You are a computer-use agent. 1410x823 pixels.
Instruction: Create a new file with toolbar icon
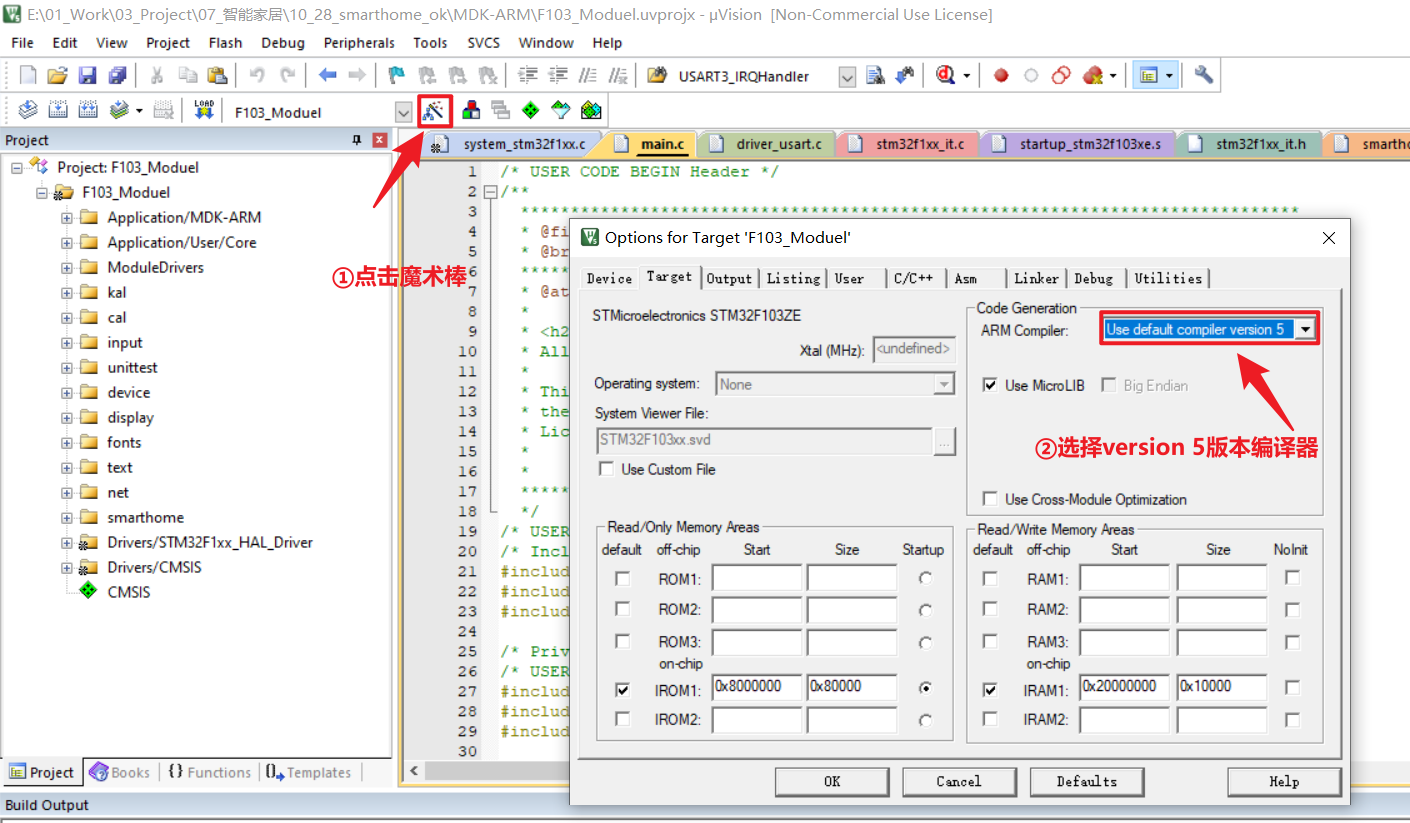(x=28, y=76)
